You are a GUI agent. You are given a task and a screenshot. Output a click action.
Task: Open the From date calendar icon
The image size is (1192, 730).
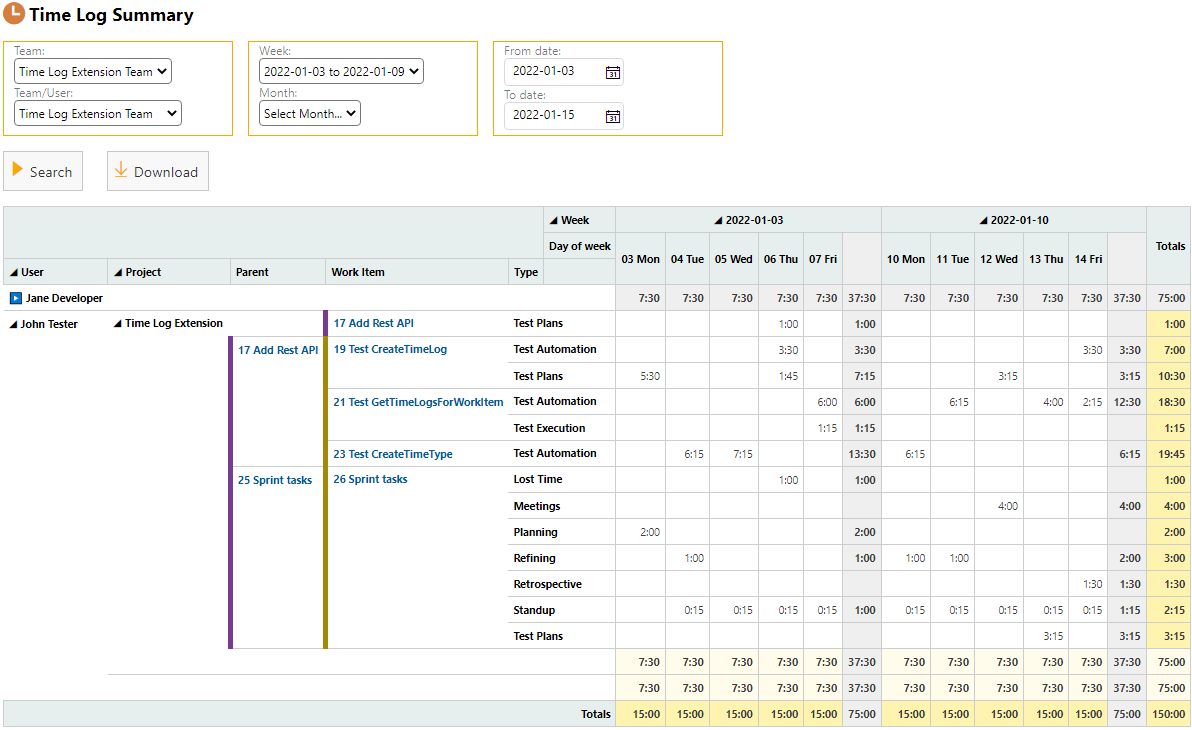pyautogui.click(x=613, y=72)
